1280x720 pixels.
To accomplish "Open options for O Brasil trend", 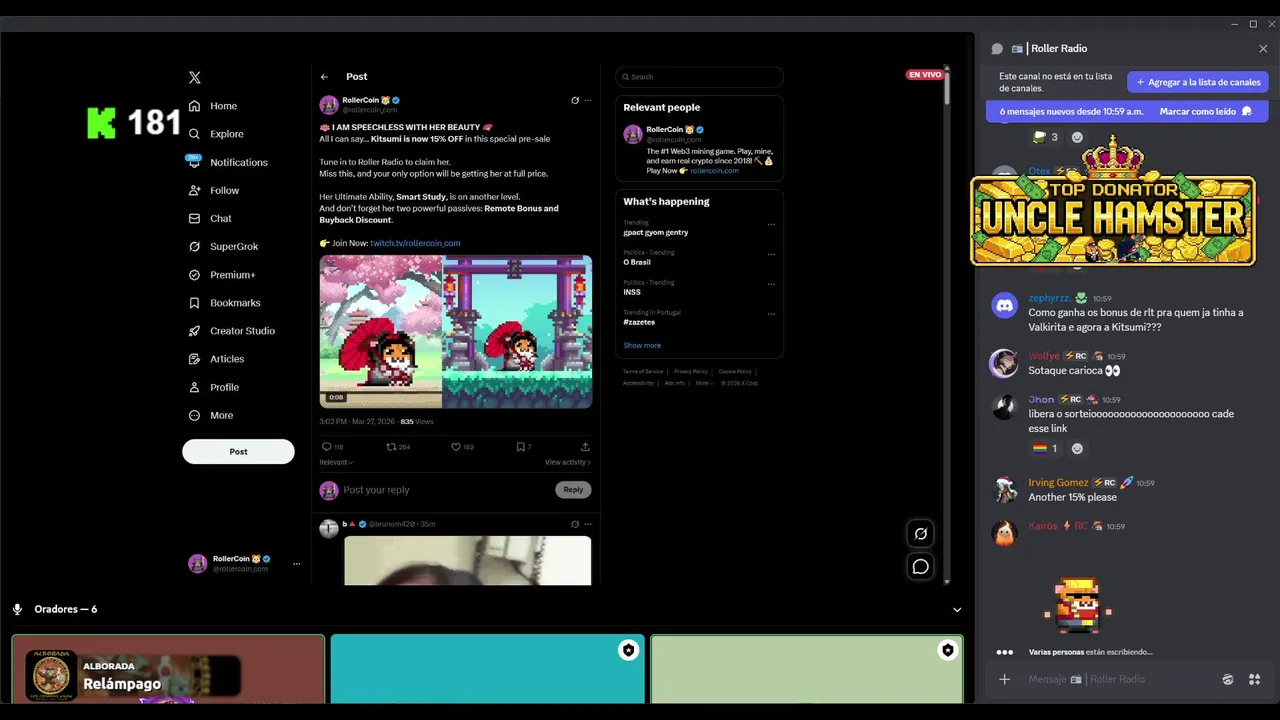I will pyautogui.click(x=771, y=254).
